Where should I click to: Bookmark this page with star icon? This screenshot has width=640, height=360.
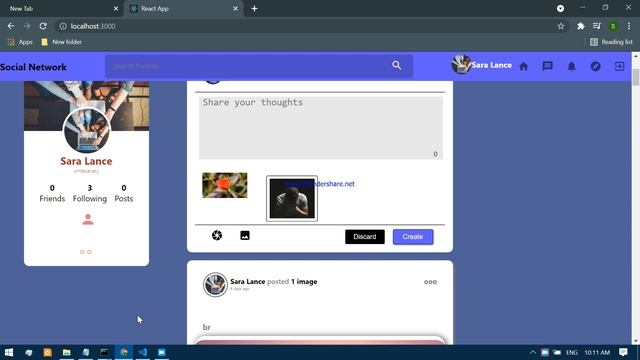561,26
